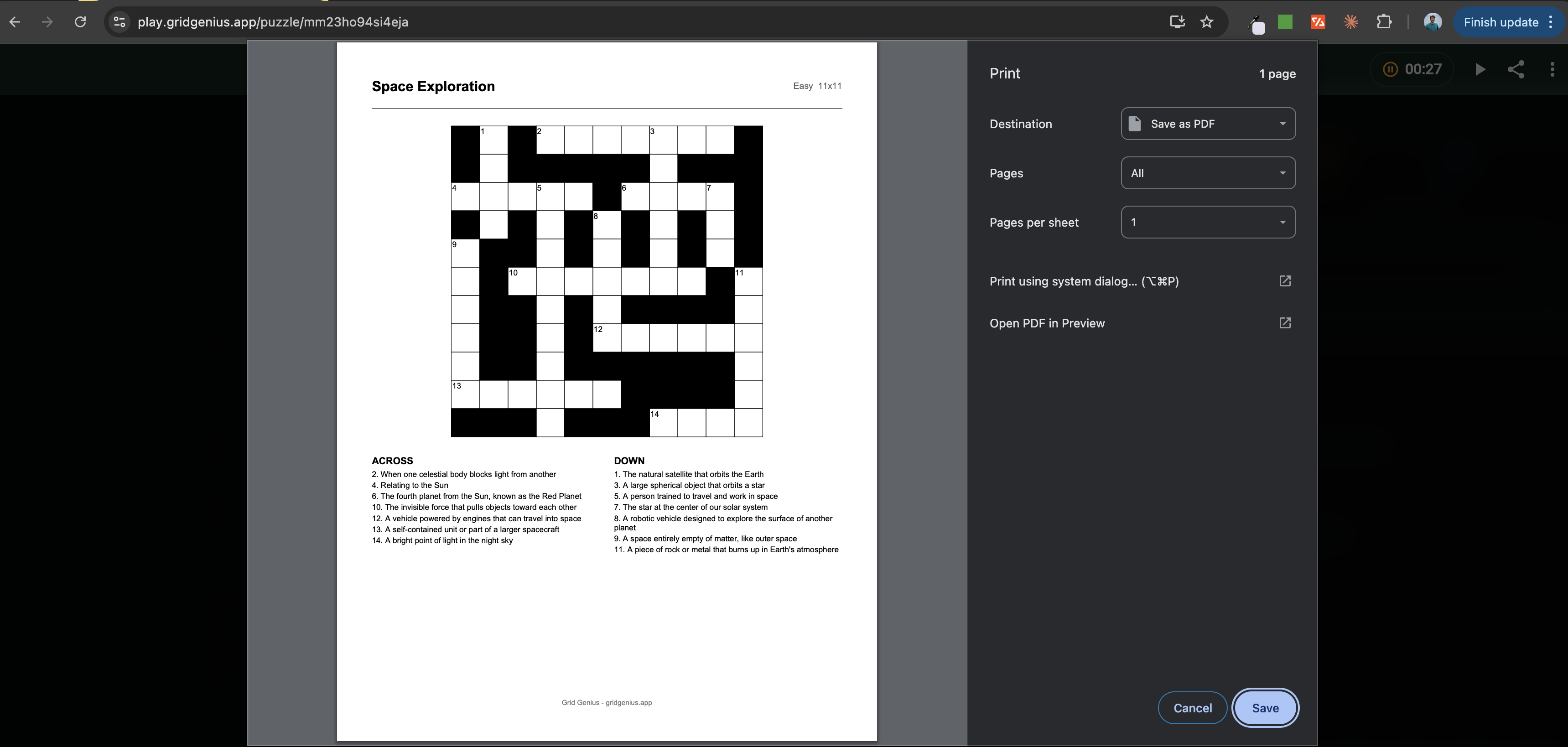Click the play icon in recording overlay
This screenshot has height=747, width=1568.
pos(1480,69)
